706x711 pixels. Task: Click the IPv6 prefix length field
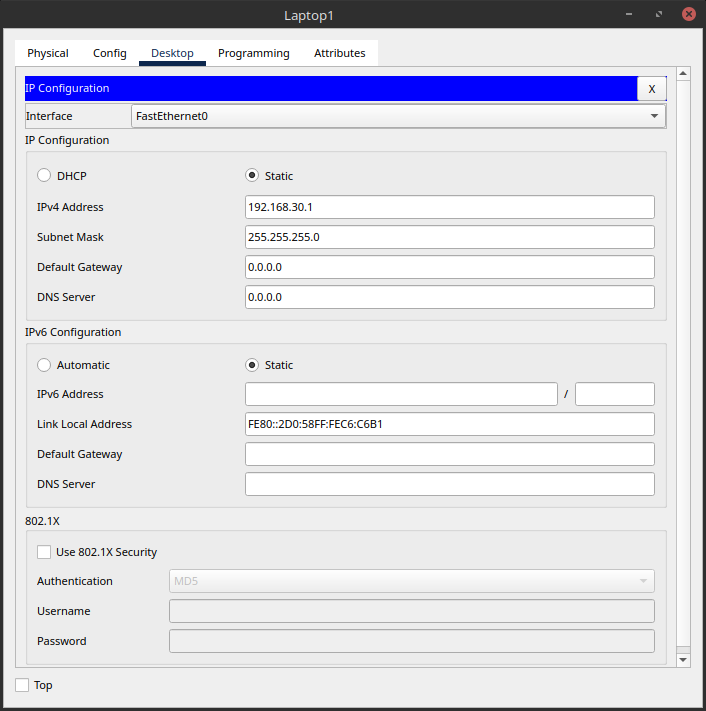pyautogui.click(x=614, y=394)
